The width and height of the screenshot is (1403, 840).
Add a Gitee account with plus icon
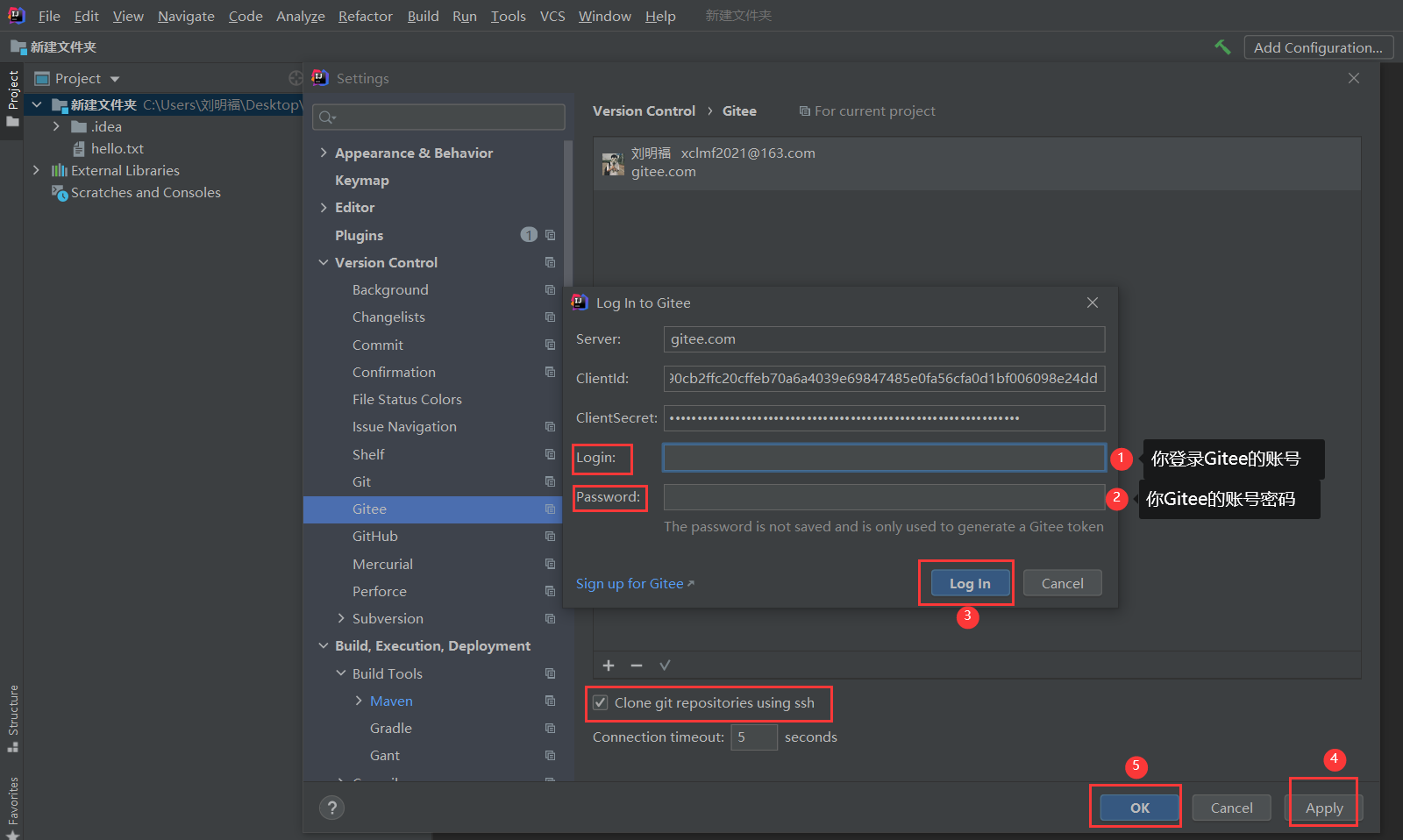pyautogui.click(x=609, y=666)
